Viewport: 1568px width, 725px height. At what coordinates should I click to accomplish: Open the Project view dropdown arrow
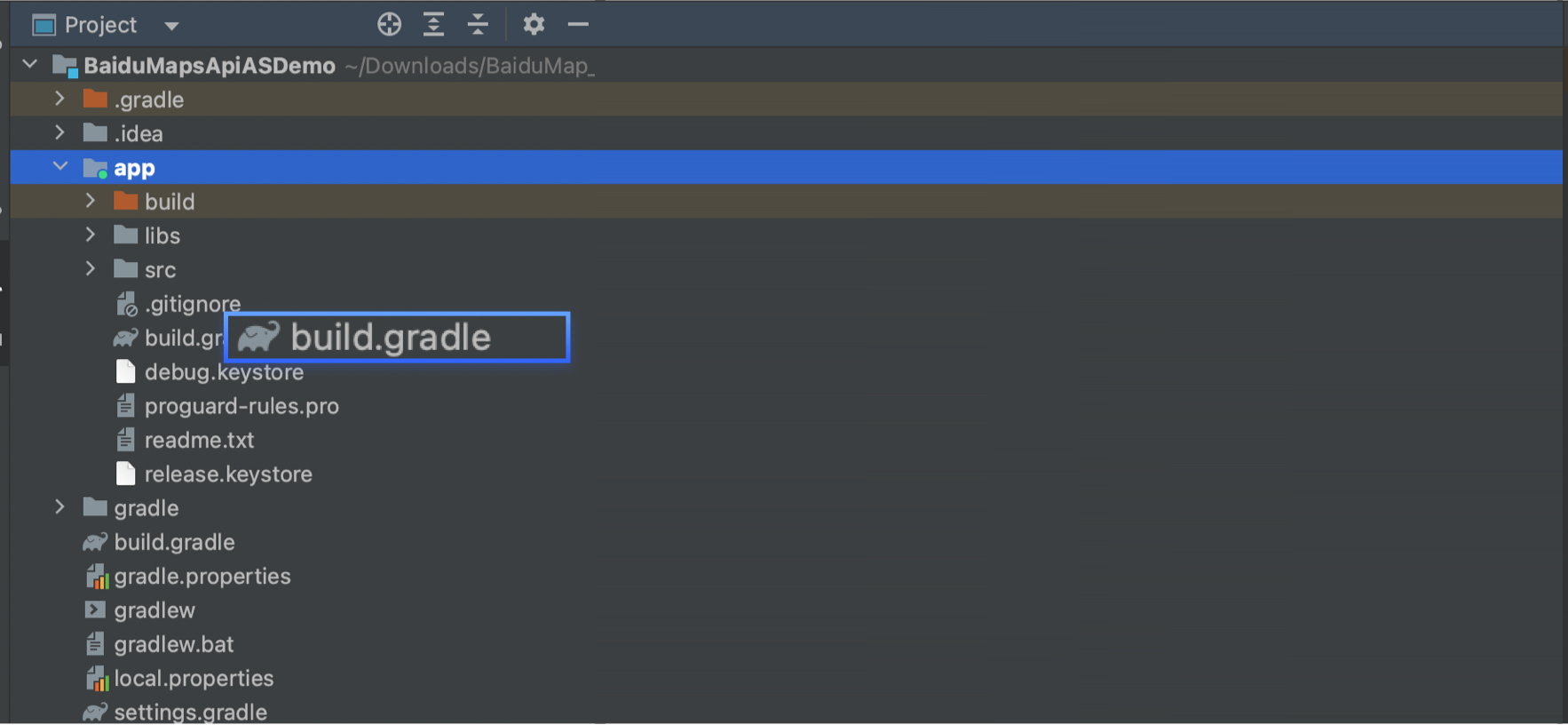171,26
